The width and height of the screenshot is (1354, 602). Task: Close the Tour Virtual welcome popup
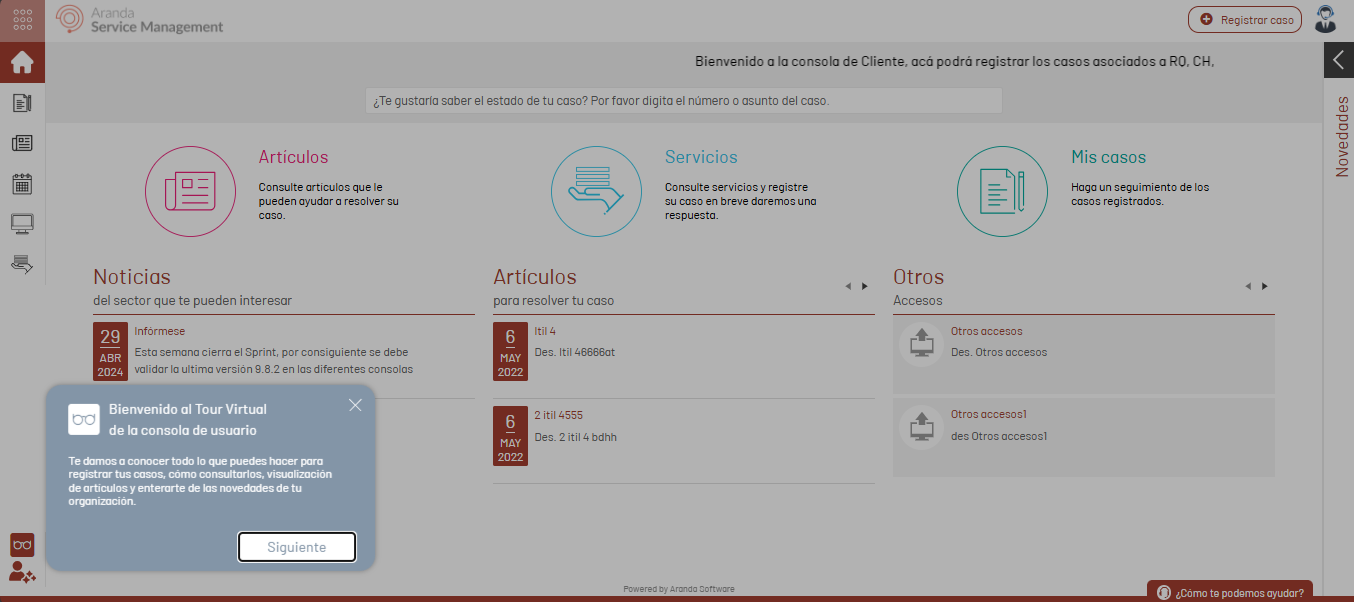355,405
